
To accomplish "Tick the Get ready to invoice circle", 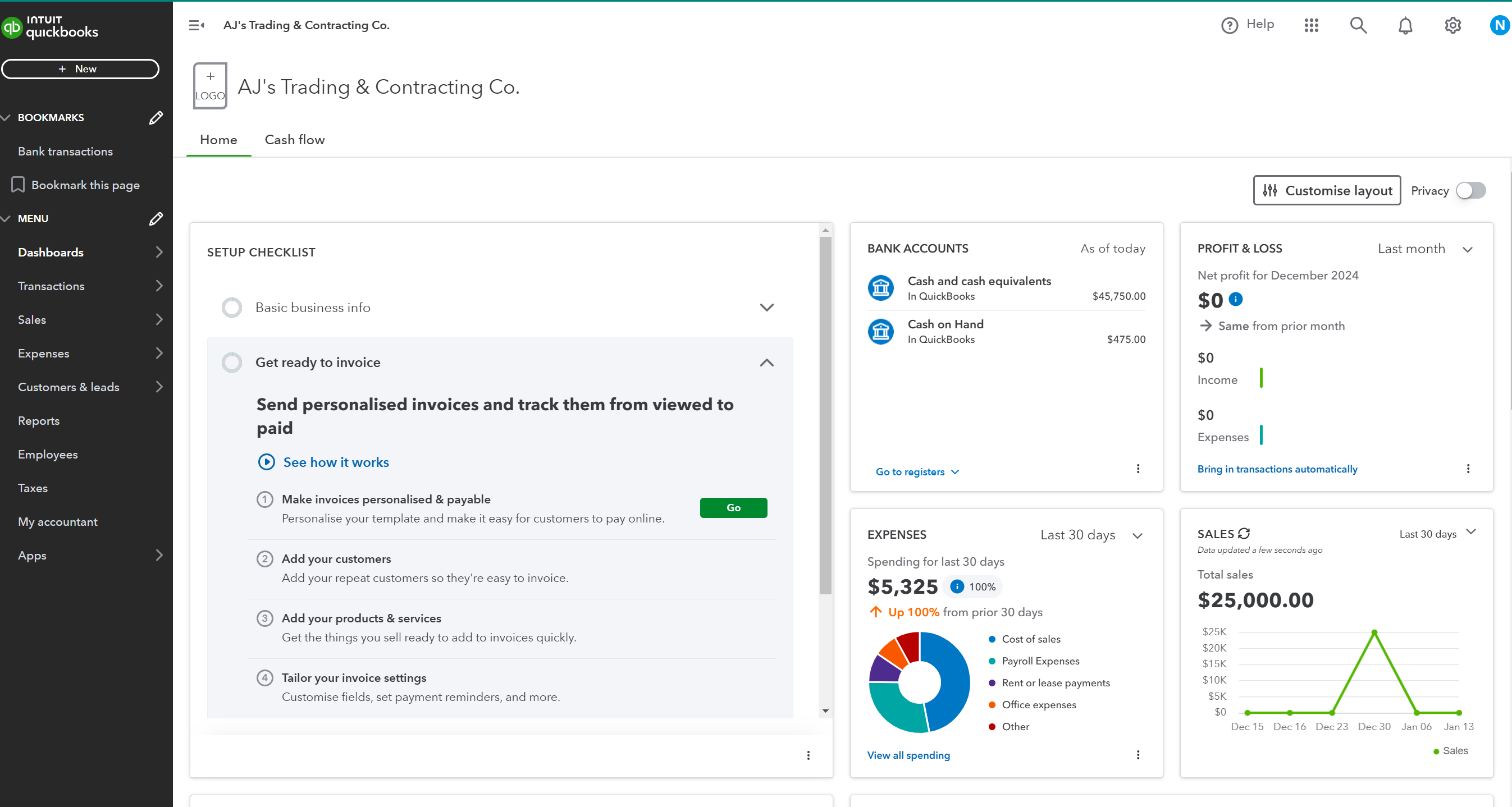I will click(x=232, y=363).
